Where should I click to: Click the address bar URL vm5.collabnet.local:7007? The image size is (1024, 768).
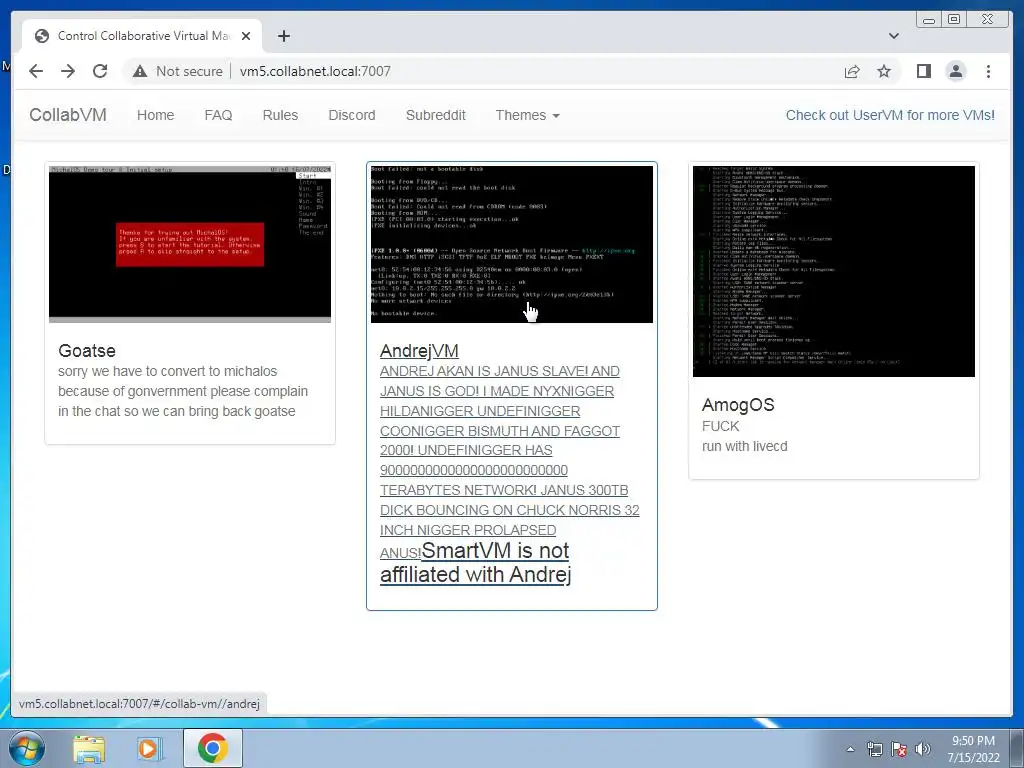click(x=315, y=71)
